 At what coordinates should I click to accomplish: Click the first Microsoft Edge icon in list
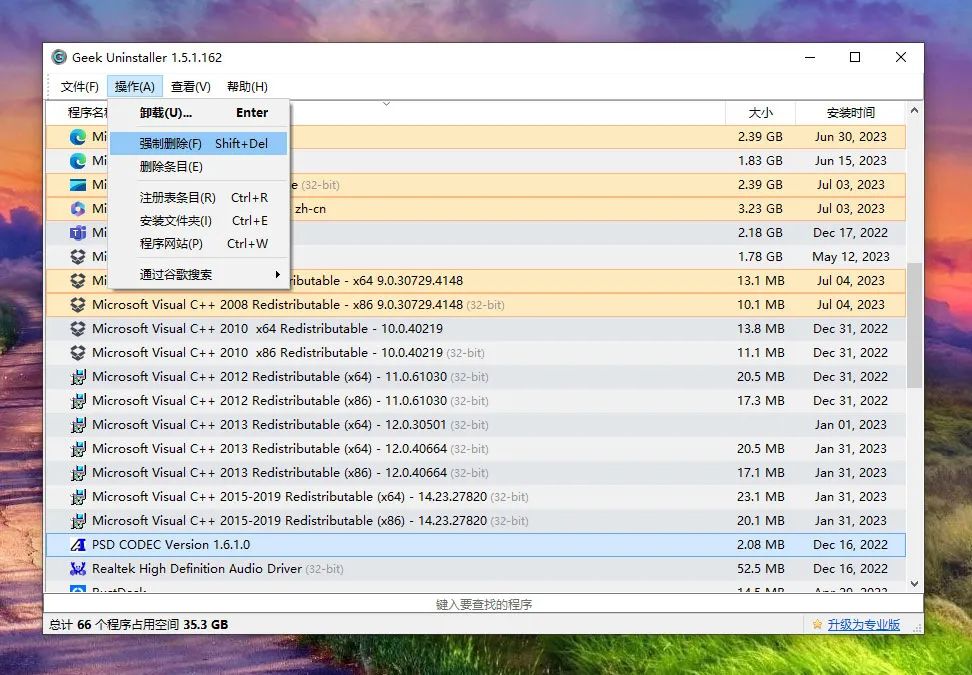(x=78, y=137)
